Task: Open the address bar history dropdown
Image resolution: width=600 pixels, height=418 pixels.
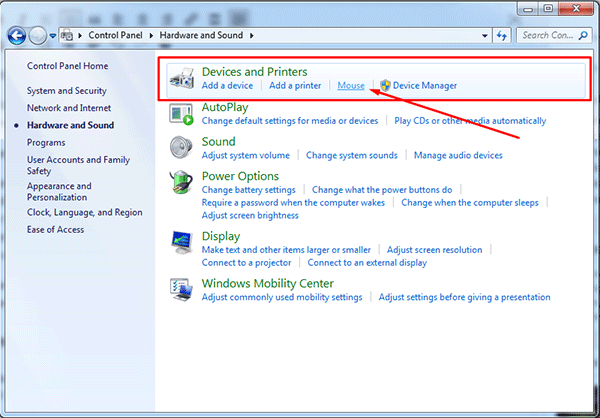Action: point(485,36)
